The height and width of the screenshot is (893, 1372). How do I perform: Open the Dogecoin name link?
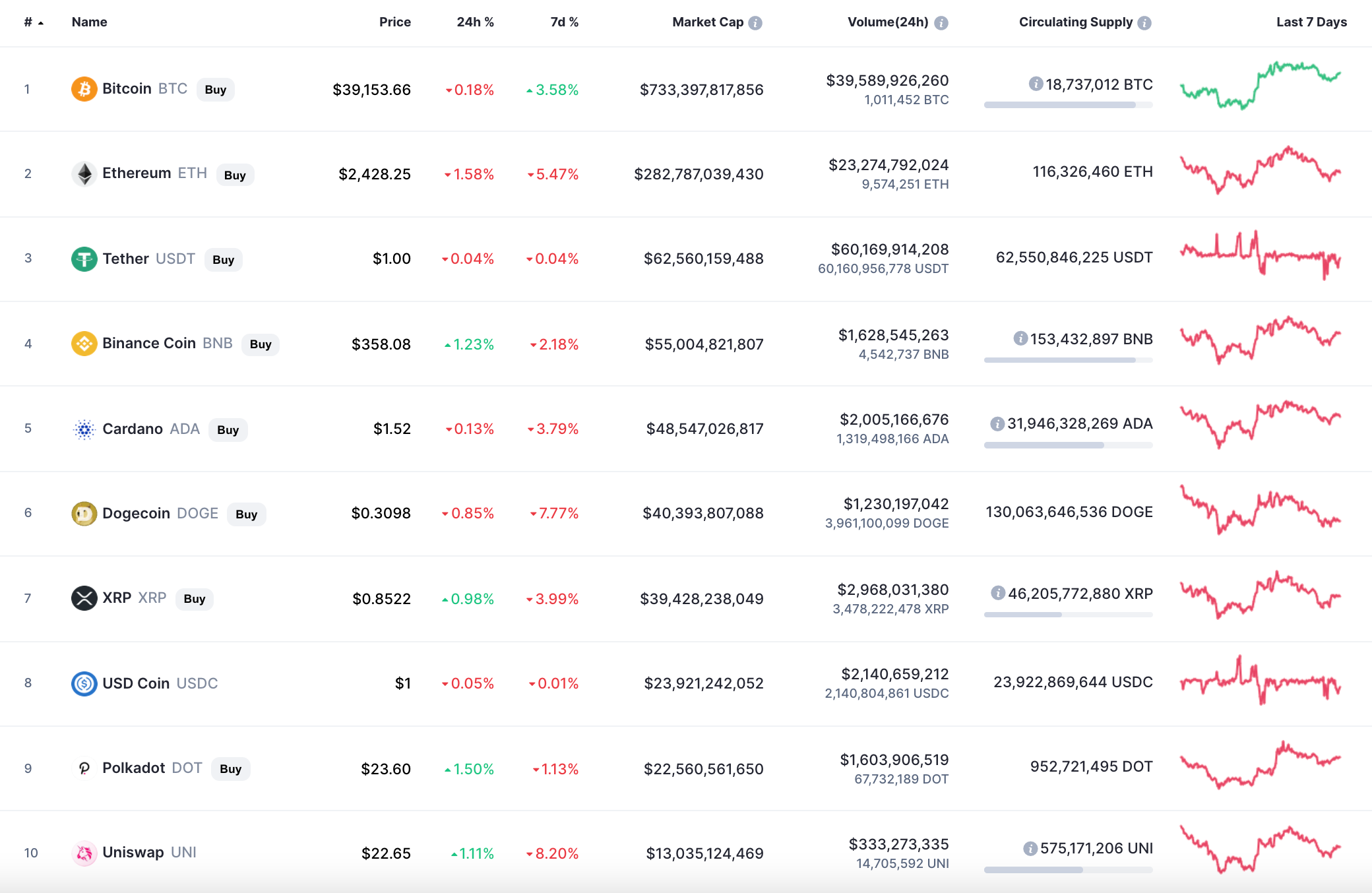136,513
